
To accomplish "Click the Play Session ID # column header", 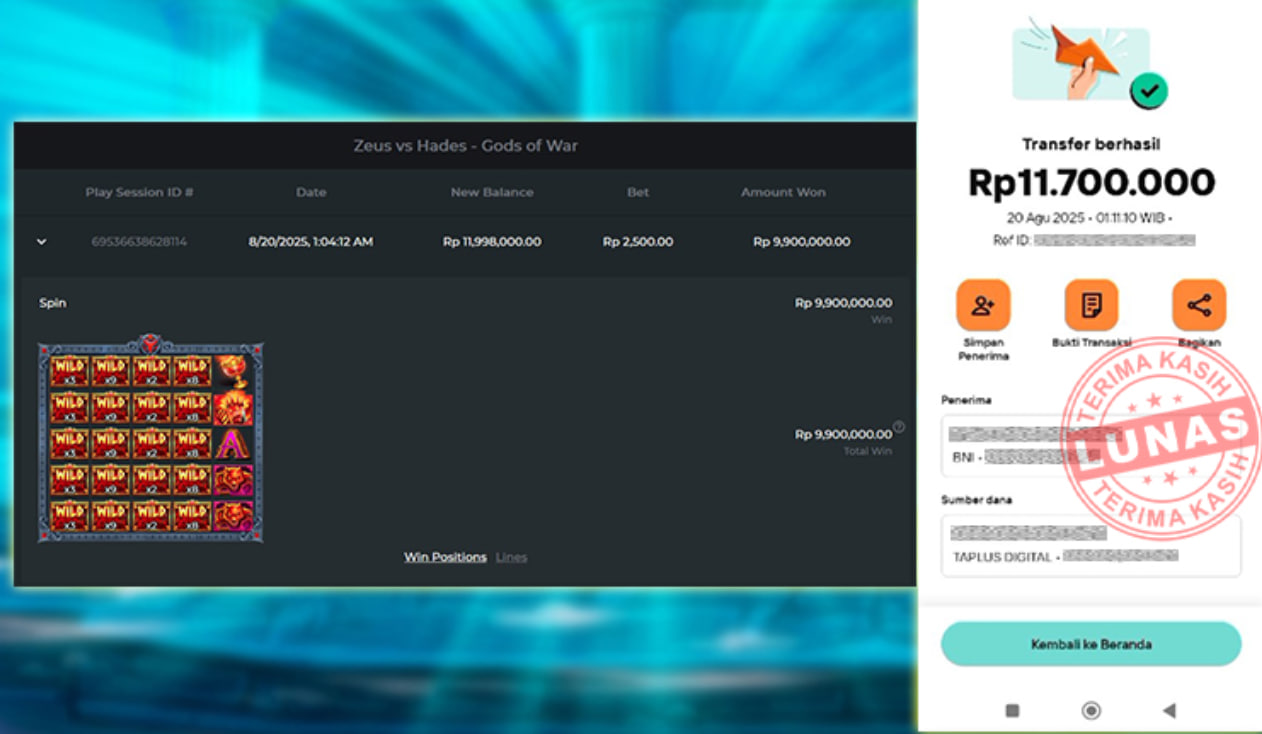I will [x=139, y=192].
